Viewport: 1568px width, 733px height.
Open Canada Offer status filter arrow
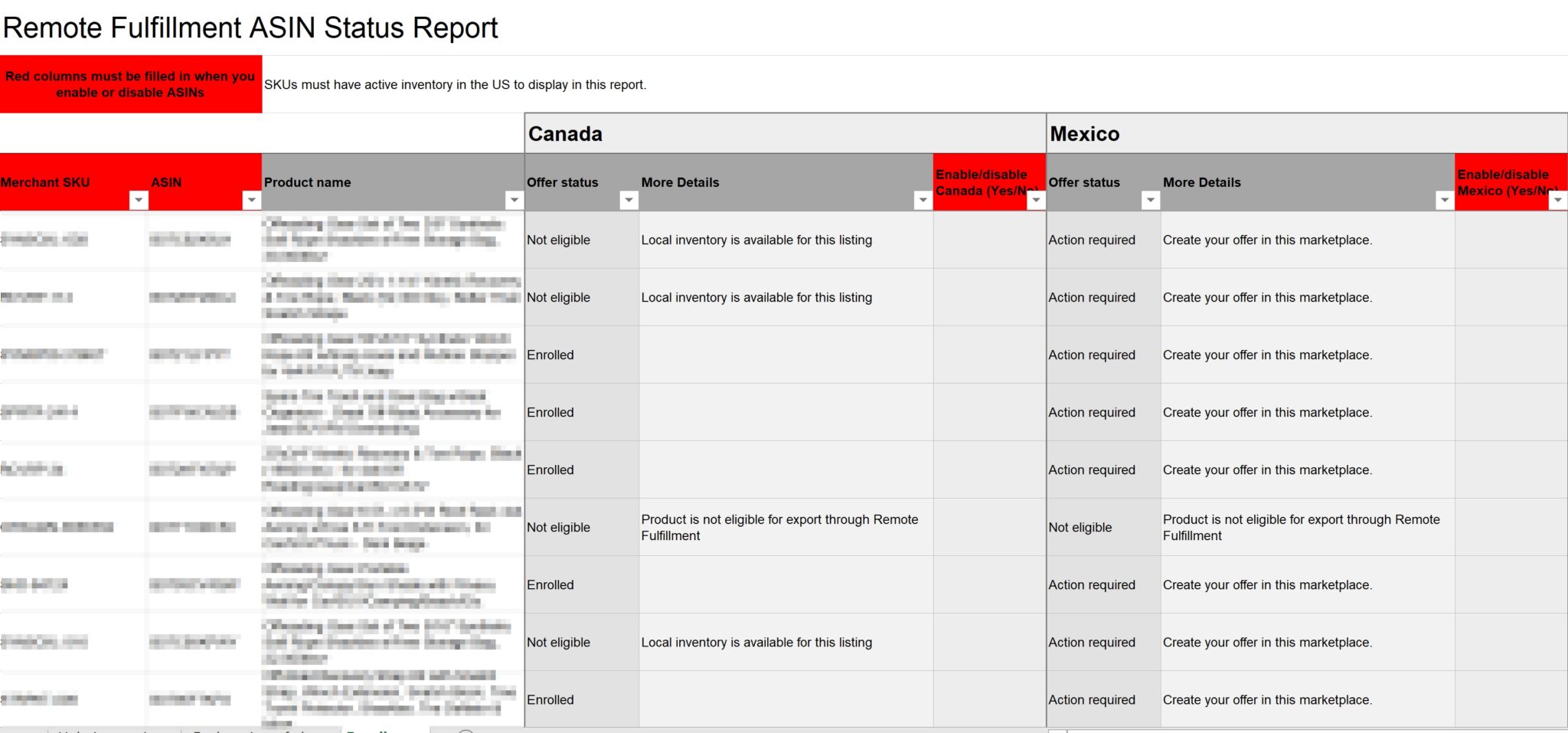[x=629, y=200]
